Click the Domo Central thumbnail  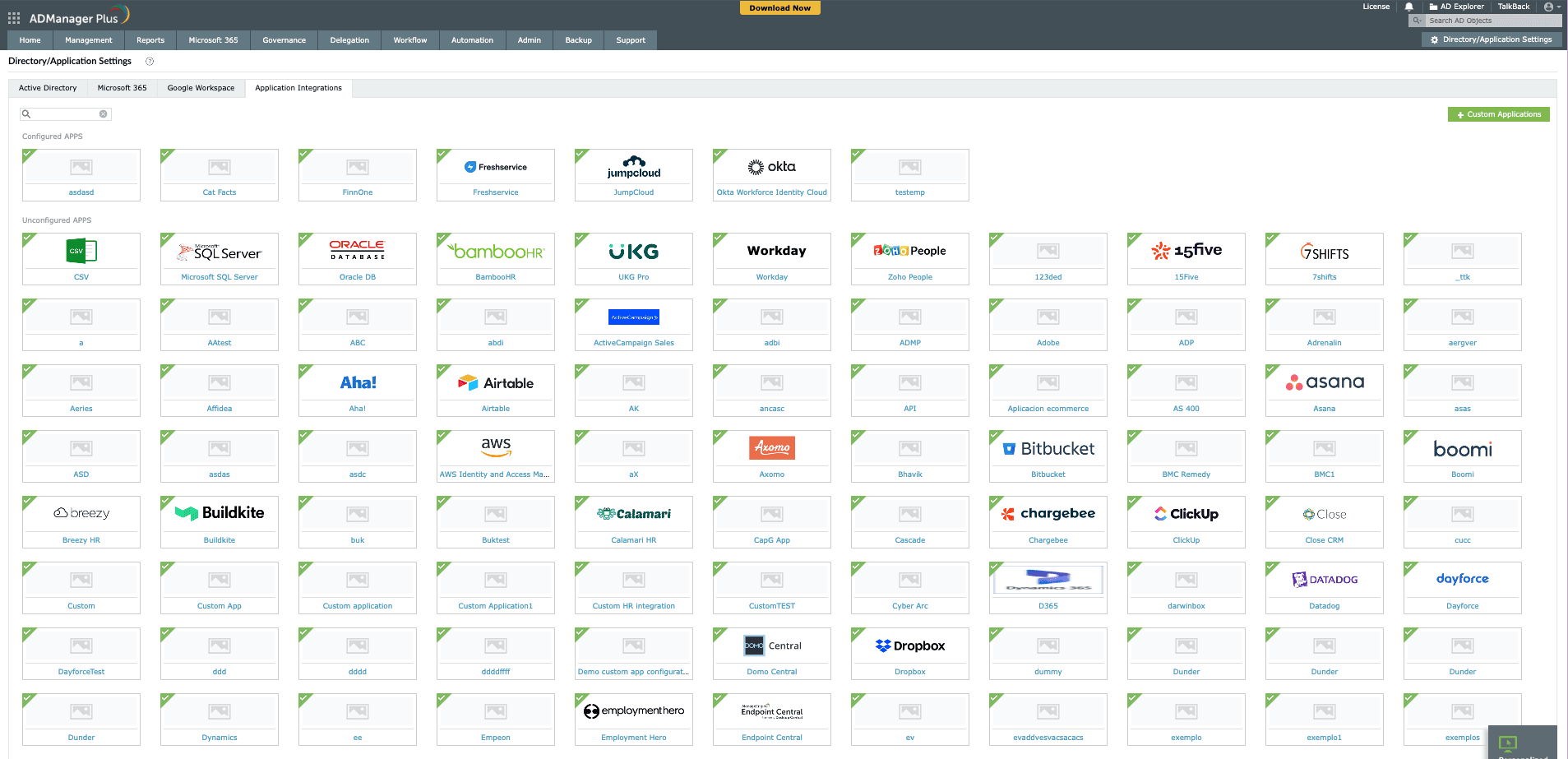pos(772,646)
